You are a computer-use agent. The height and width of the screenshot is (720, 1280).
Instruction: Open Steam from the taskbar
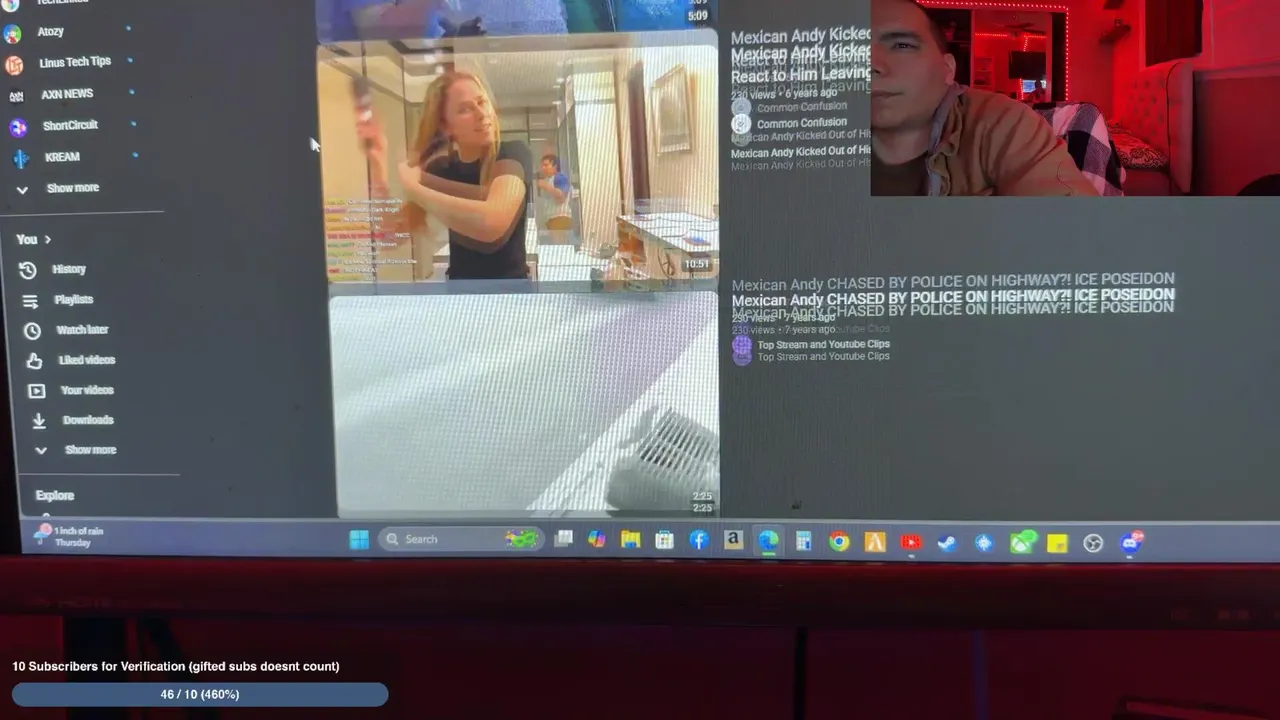[x=947, y=543]
